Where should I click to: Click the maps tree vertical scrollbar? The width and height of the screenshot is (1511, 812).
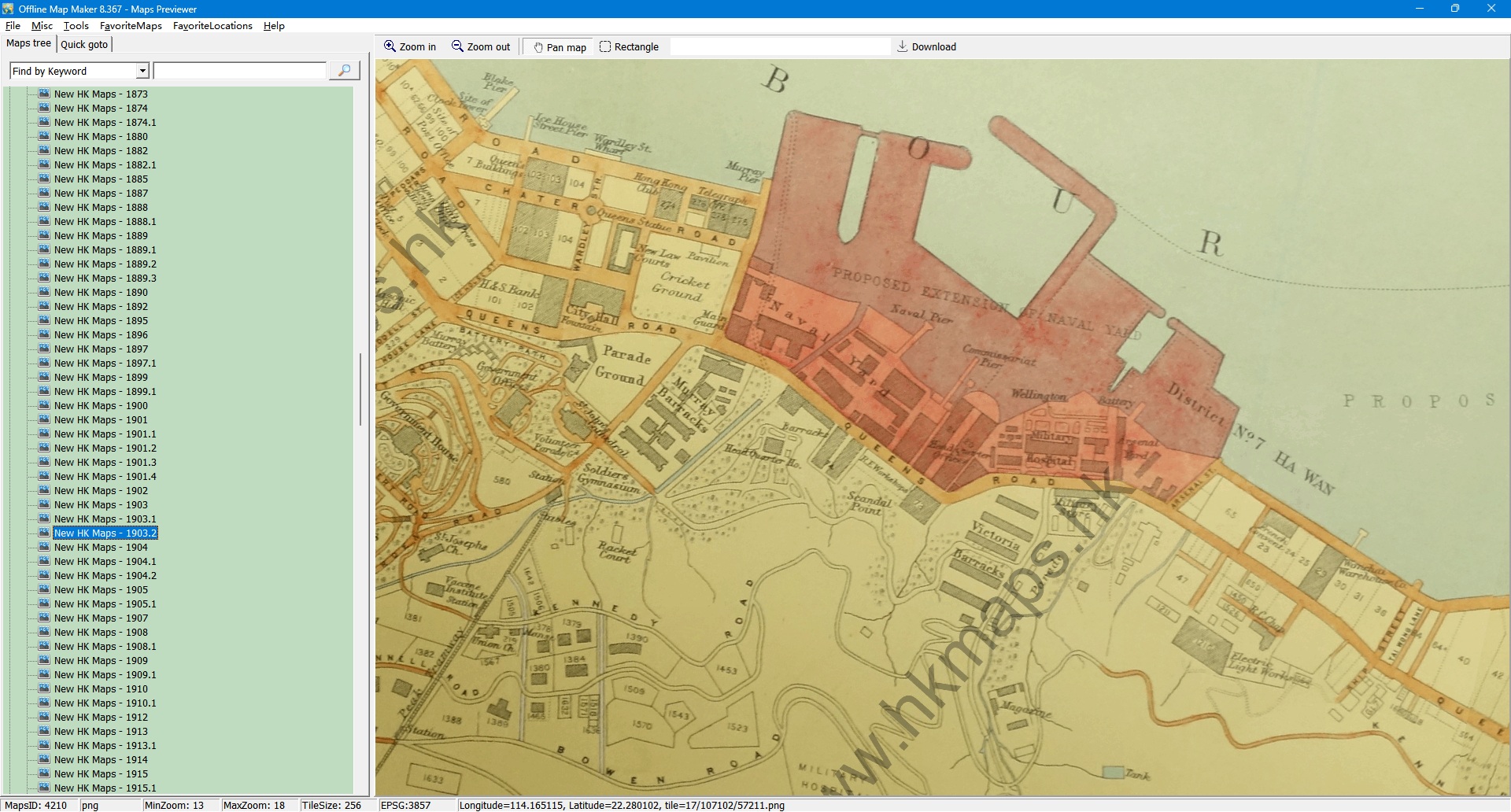tap(360, 389)
